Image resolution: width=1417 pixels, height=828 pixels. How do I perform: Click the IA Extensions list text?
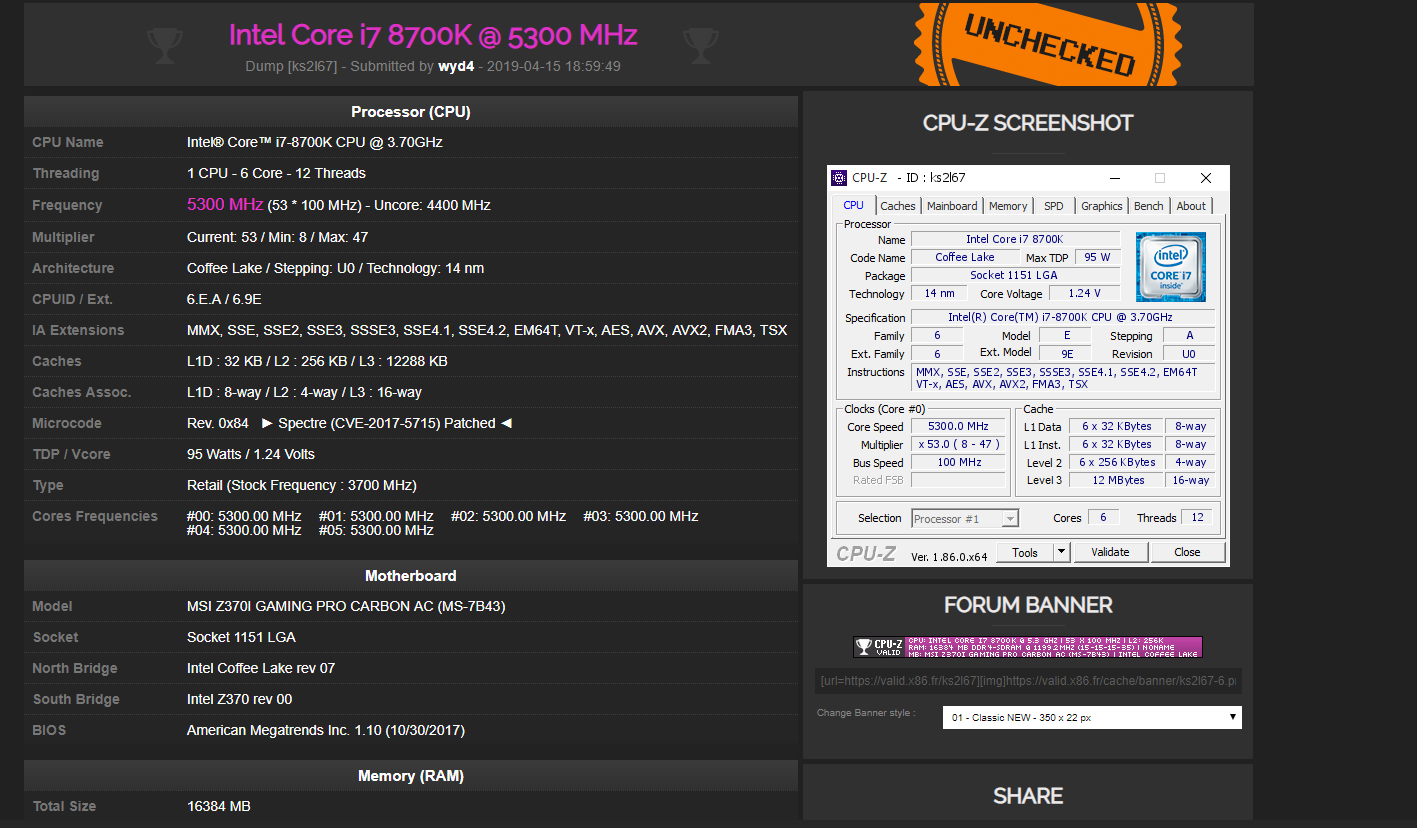point(487,330)
